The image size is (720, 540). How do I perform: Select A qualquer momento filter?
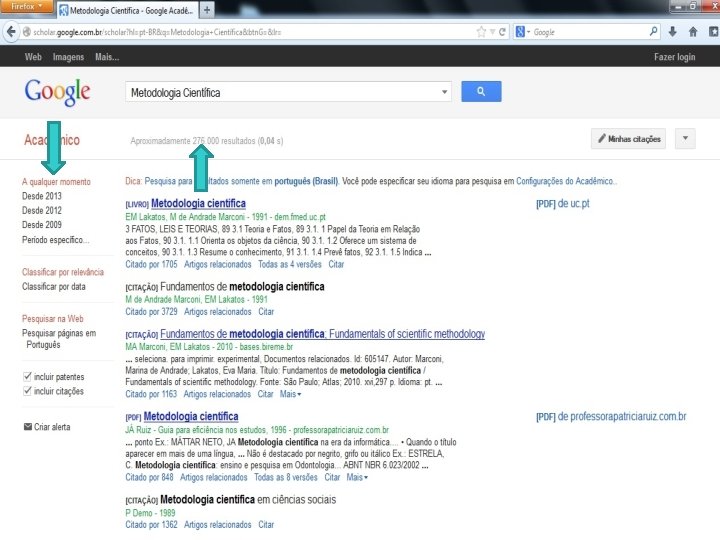(56, 181)
